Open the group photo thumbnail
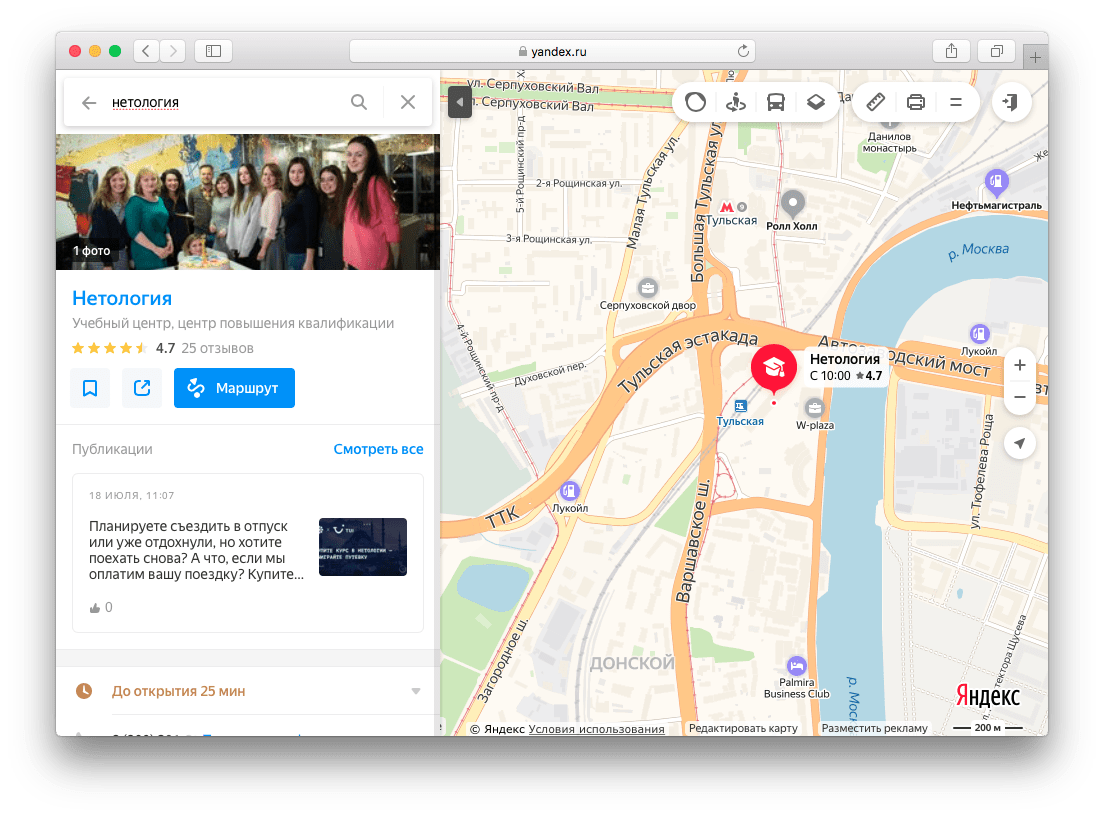The height and width of the screenshot is (816, 1104). (x=247, y=202)
